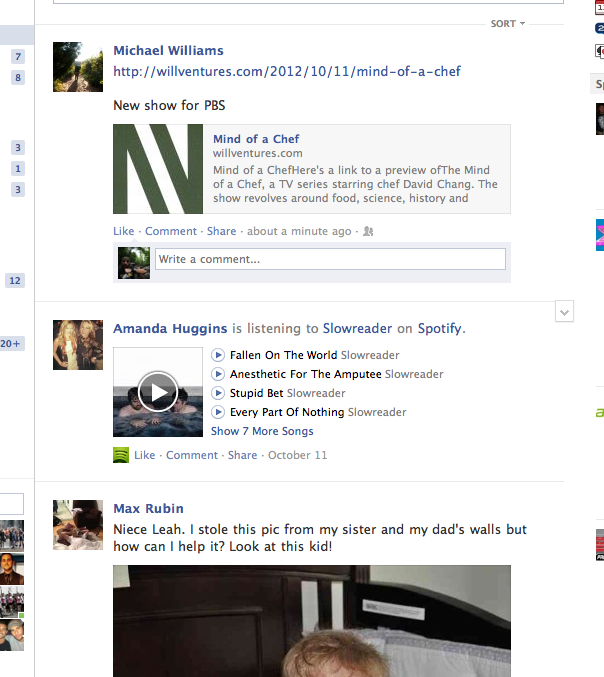604x677 pixels.
Task: Click Amanda Huggins' profile picture
Action: point(78,345)
